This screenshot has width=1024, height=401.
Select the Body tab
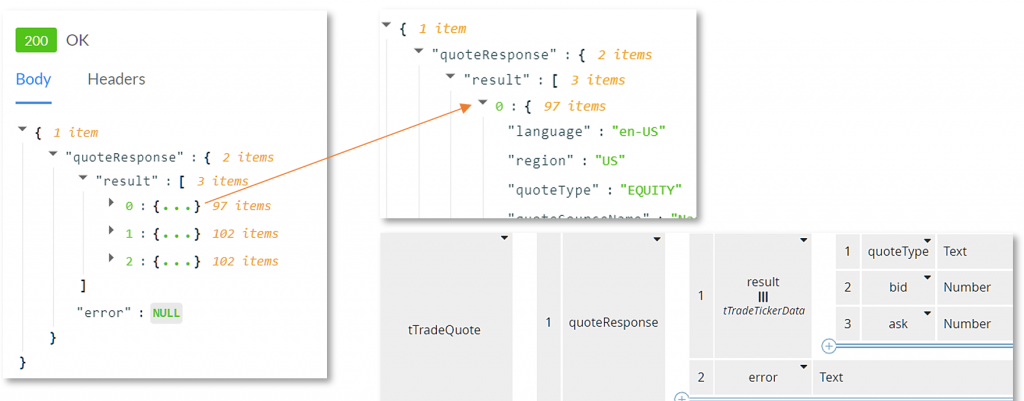(x=33, y=79)
